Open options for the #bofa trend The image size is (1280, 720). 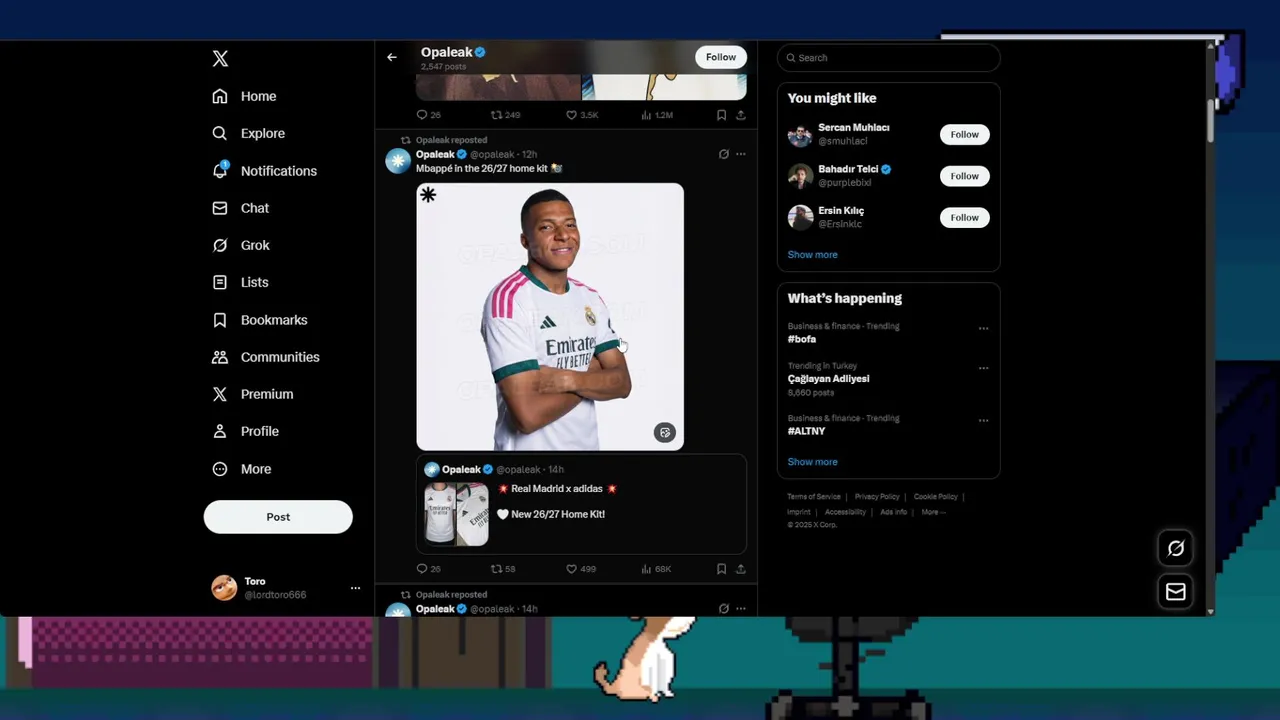(x=983, y=328)
